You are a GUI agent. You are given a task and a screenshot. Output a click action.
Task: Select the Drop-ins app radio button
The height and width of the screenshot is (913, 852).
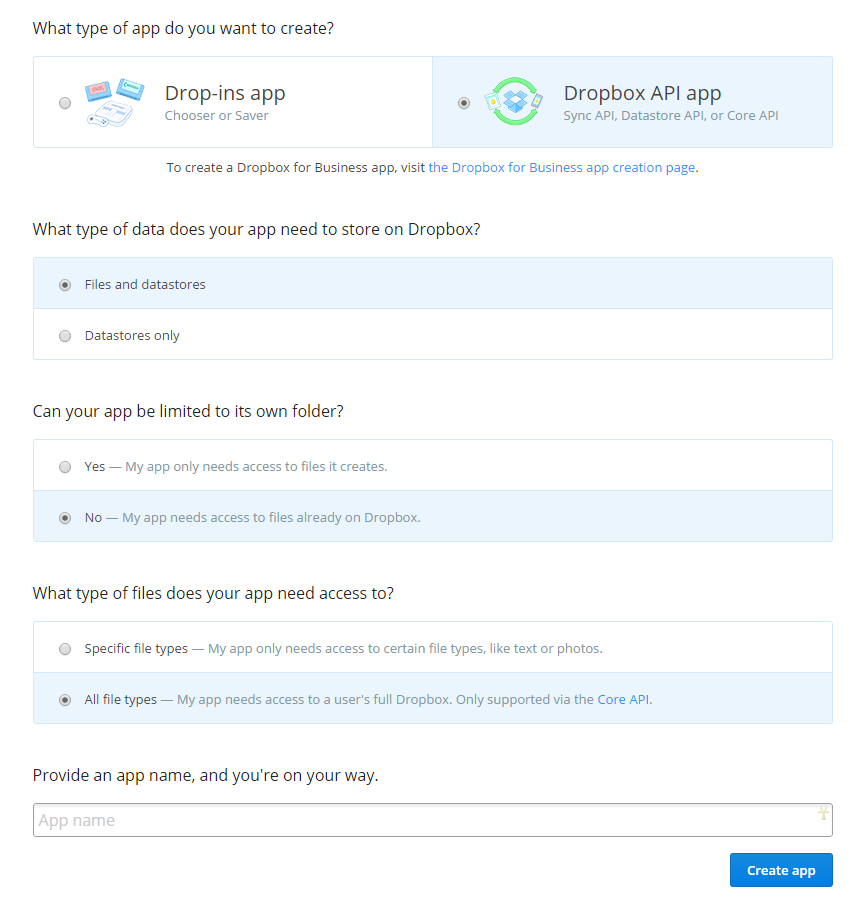click(x=65, y=103)
